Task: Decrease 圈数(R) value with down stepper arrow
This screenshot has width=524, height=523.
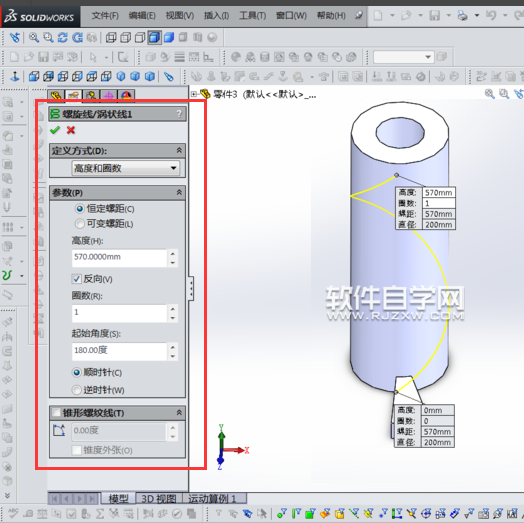Action: point(172,317)
